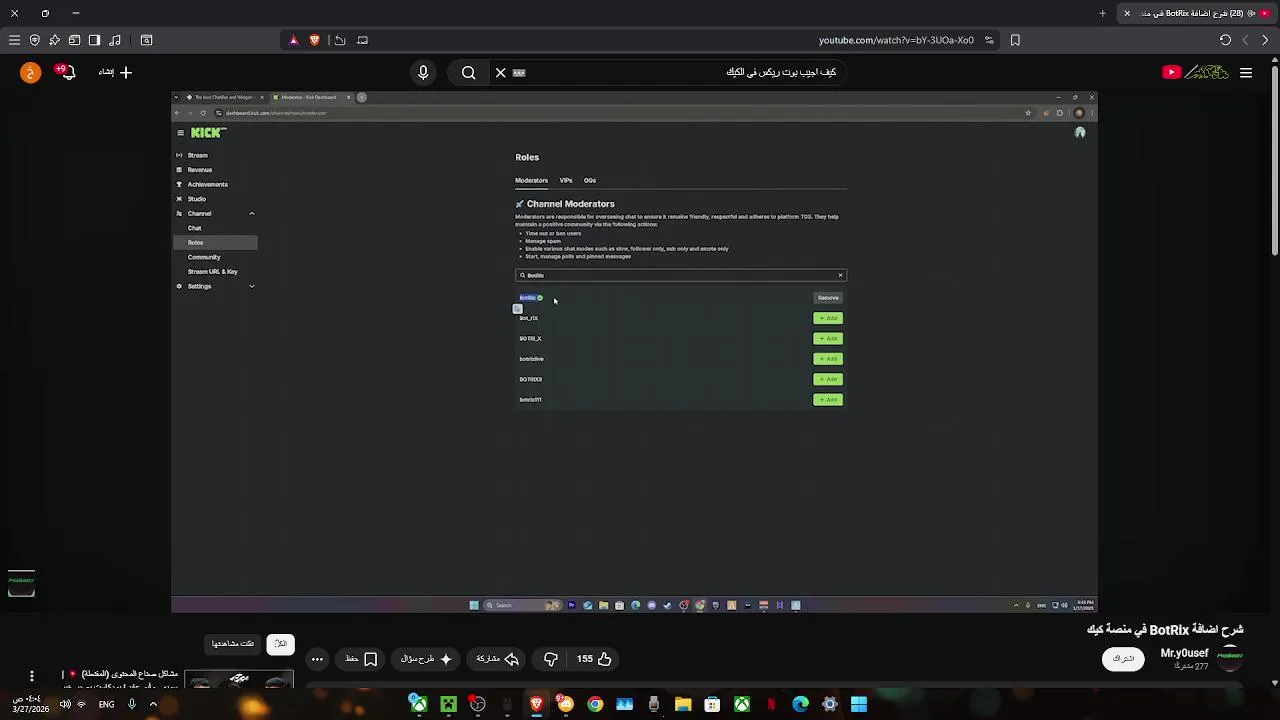Click the browser address bar URL
1280x720 pixels.
[896, 40]
